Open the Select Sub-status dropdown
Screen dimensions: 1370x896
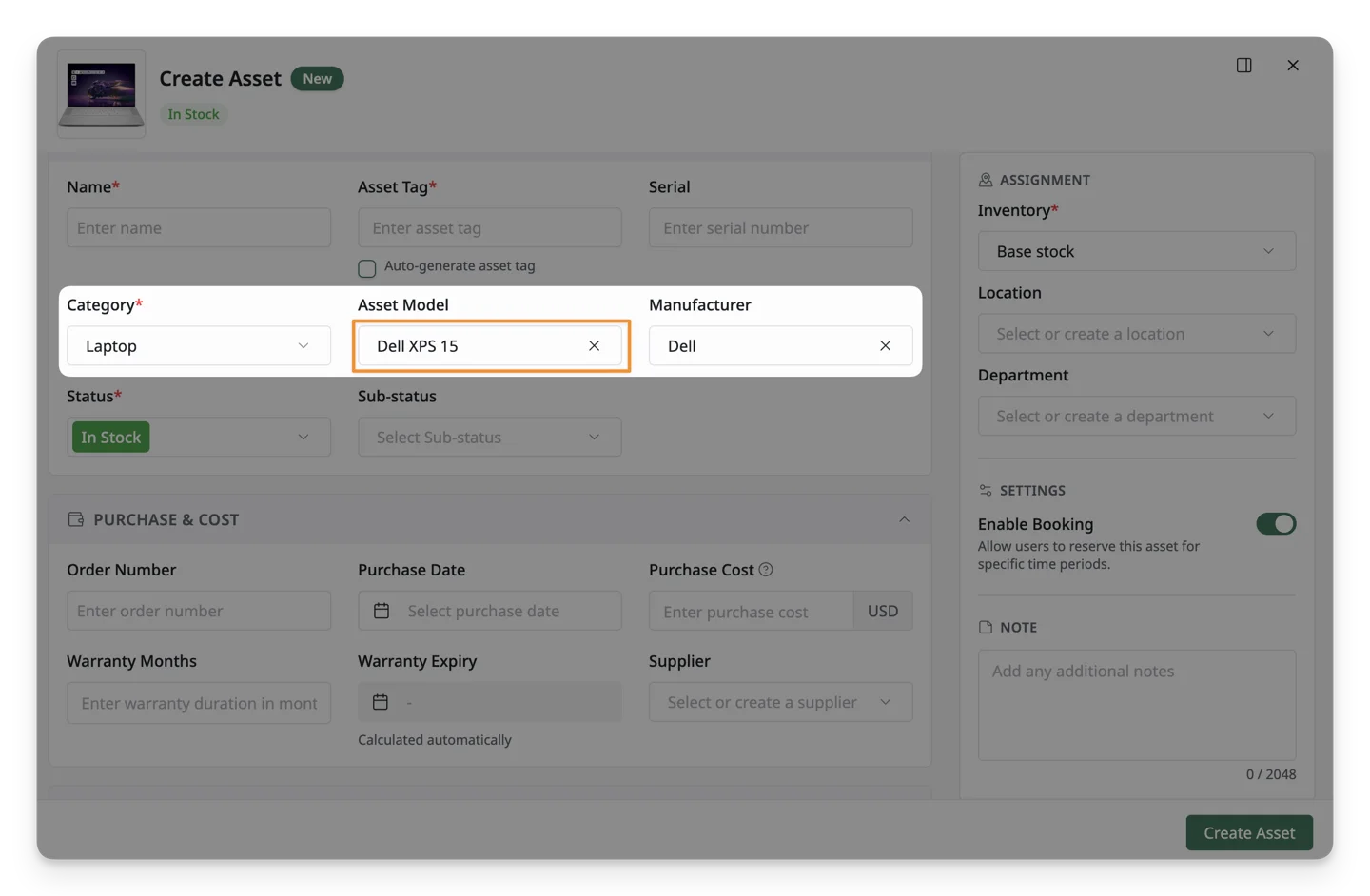pyautogui.click(x=490, y=437)
